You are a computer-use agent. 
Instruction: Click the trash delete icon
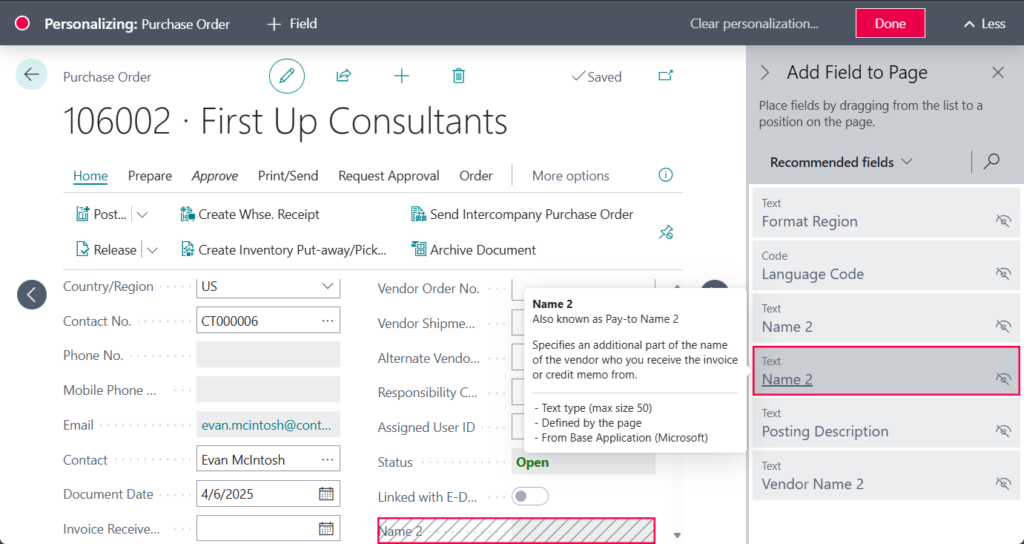pos(458,76)
